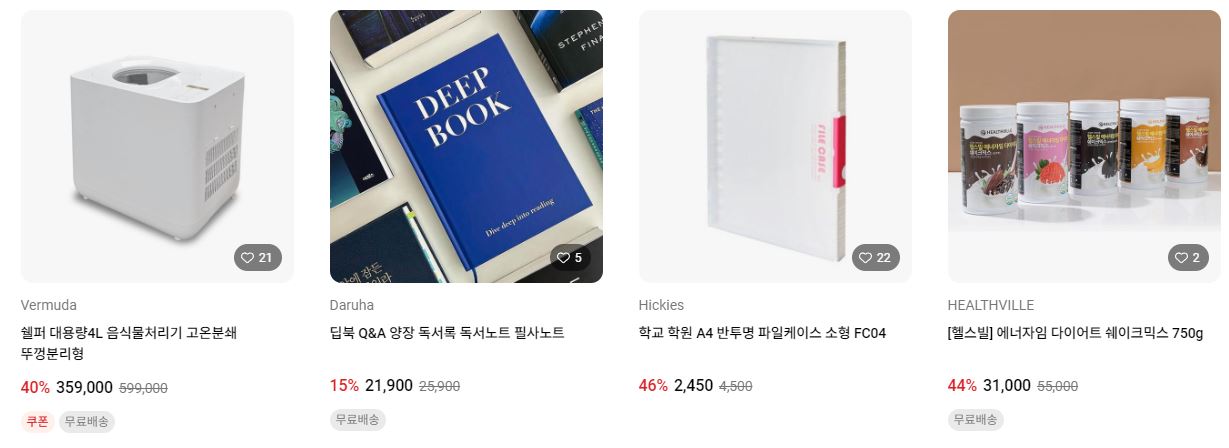Select the 359,000 sale price
Image resolution: width=1229 pixels, height=448 pixels.
85,388
